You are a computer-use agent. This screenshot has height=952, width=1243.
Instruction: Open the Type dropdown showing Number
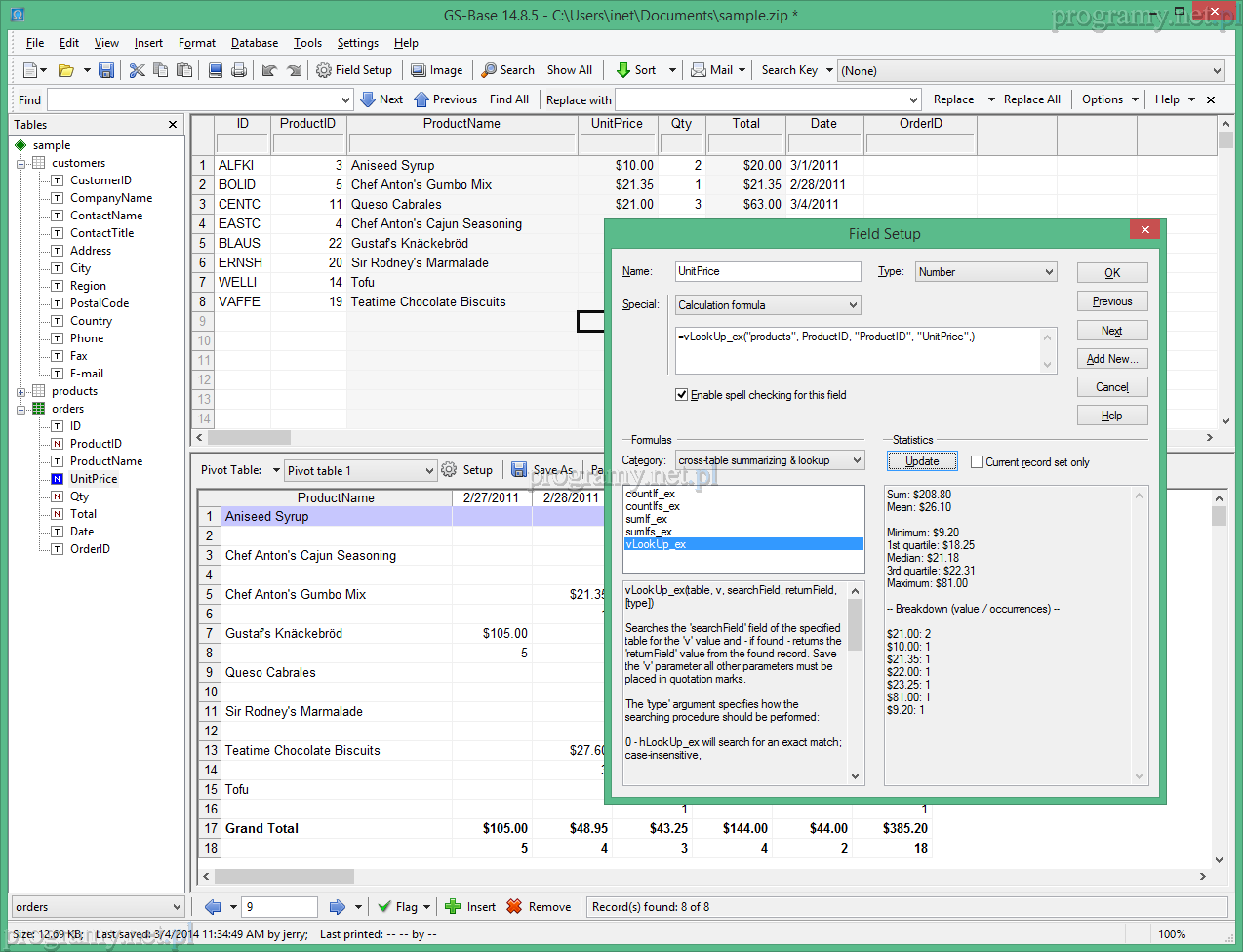[x=985, y=272]
